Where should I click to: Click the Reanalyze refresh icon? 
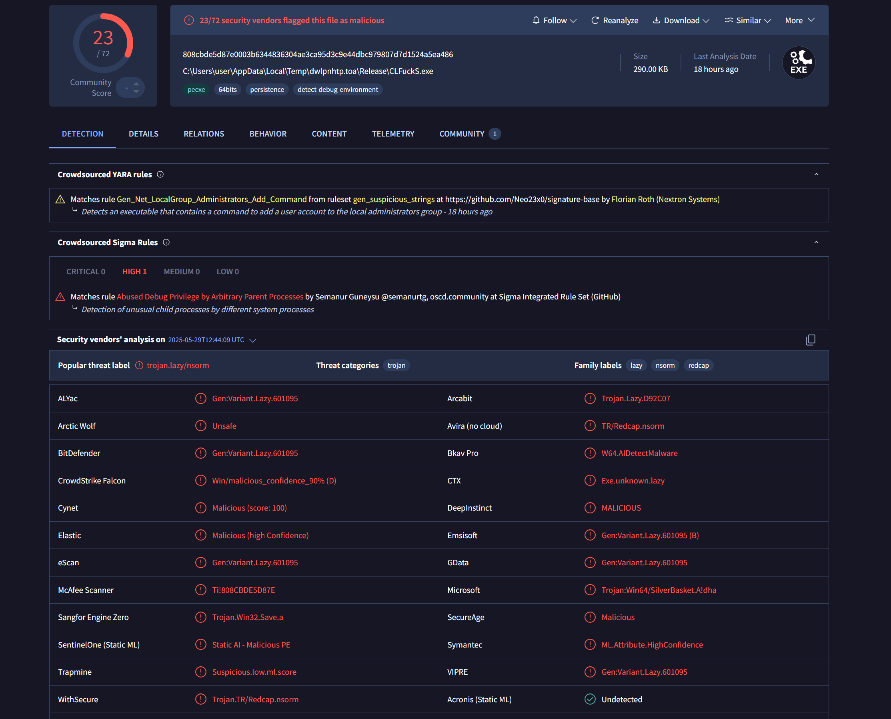tap(596, 20)
